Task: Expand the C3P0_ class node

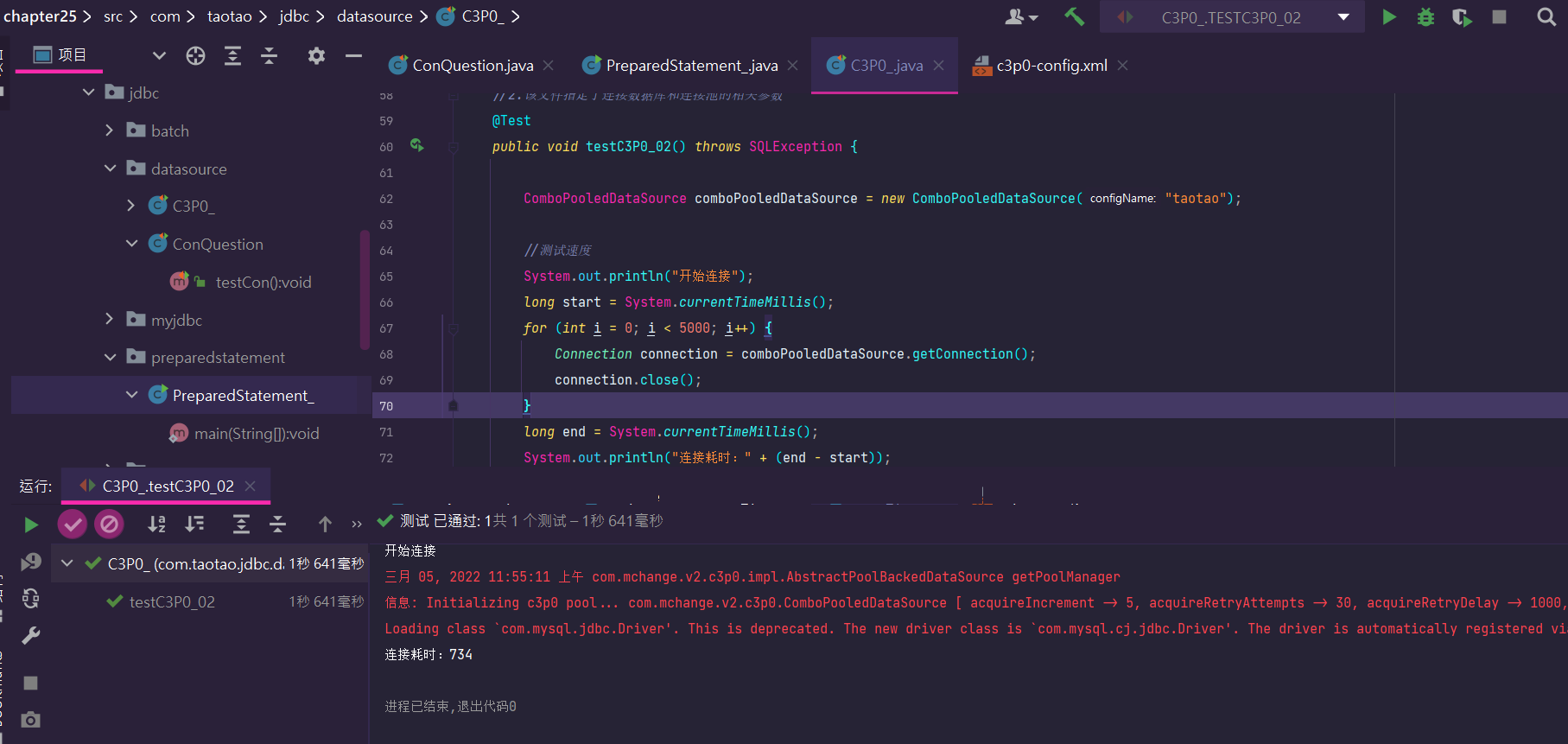Action: pyautogui.click(x=131, y=205)
